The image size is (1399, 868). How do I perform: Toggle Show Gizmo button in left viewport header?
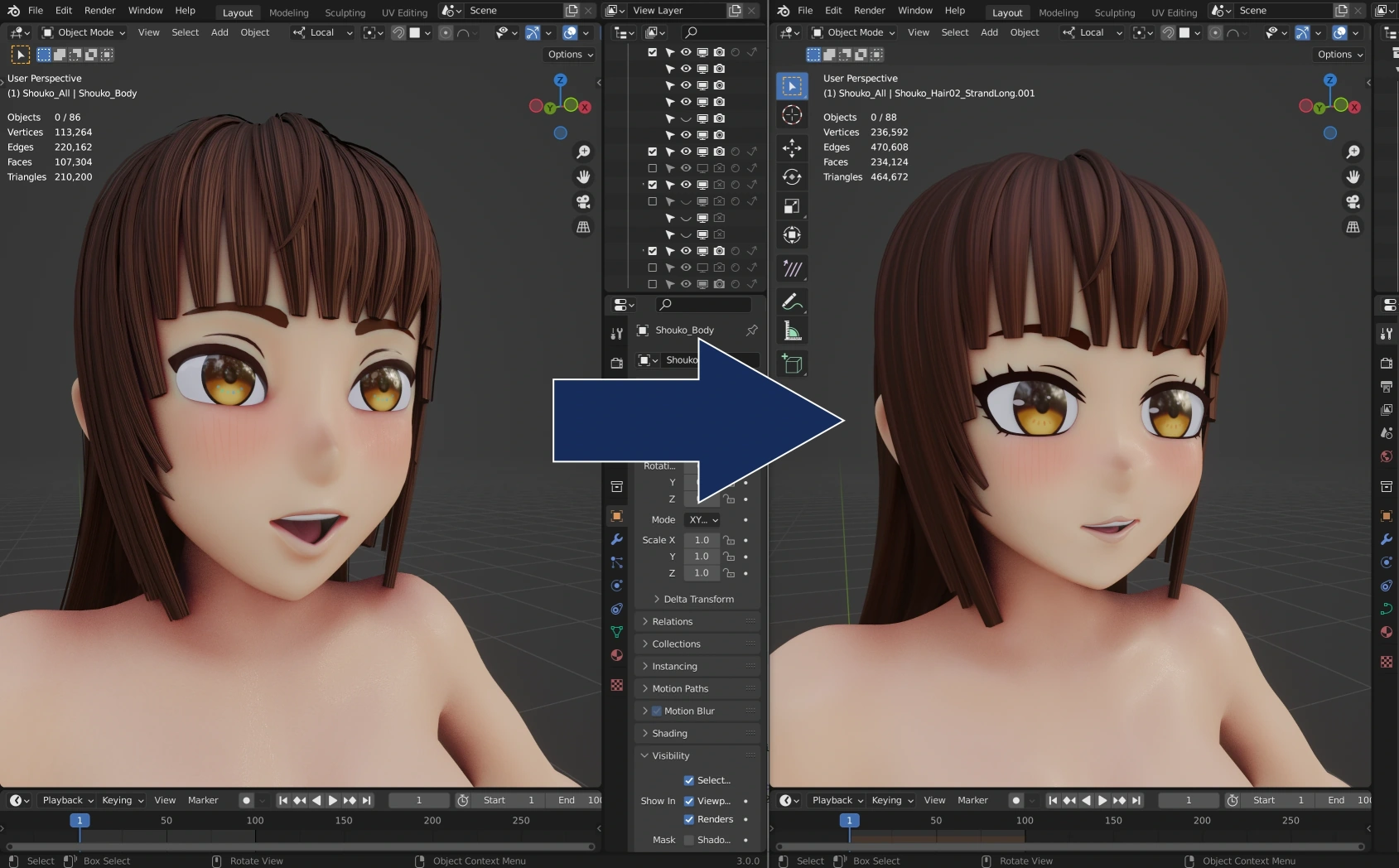click(533, 32)
